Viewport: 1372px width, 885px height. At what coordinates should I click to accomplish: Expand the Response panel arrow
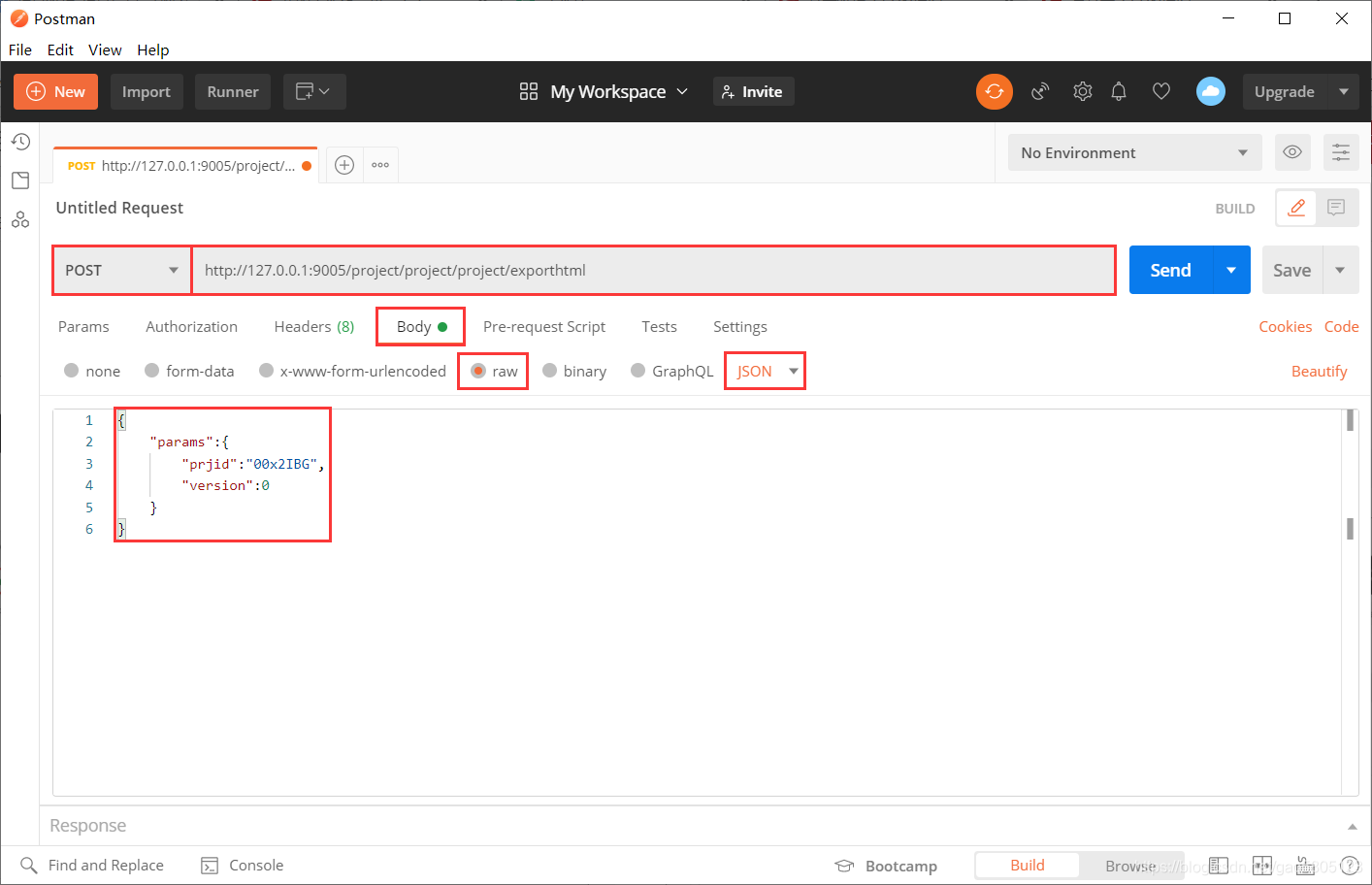[x=1352, y=827]
